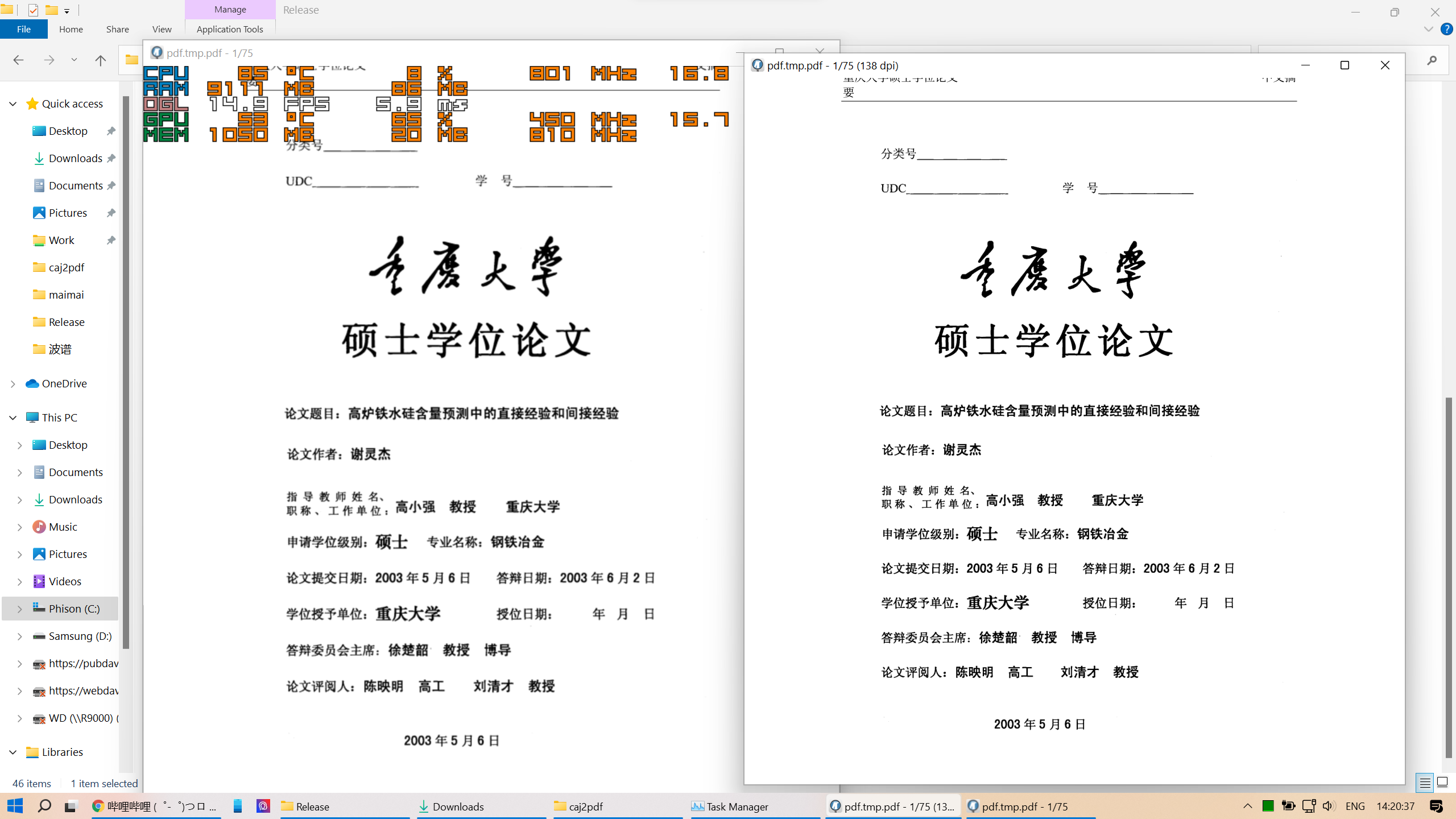Collapse the Quick access tree section
The image size is (1456, 819).
[x=13, y=104]
